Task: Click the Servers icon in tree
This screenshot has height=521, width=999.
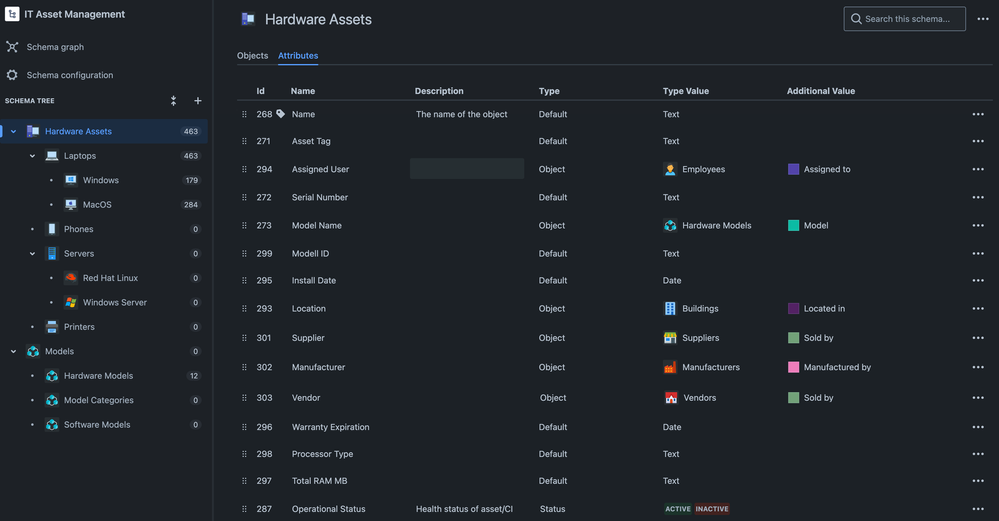Action: [52, 253]
